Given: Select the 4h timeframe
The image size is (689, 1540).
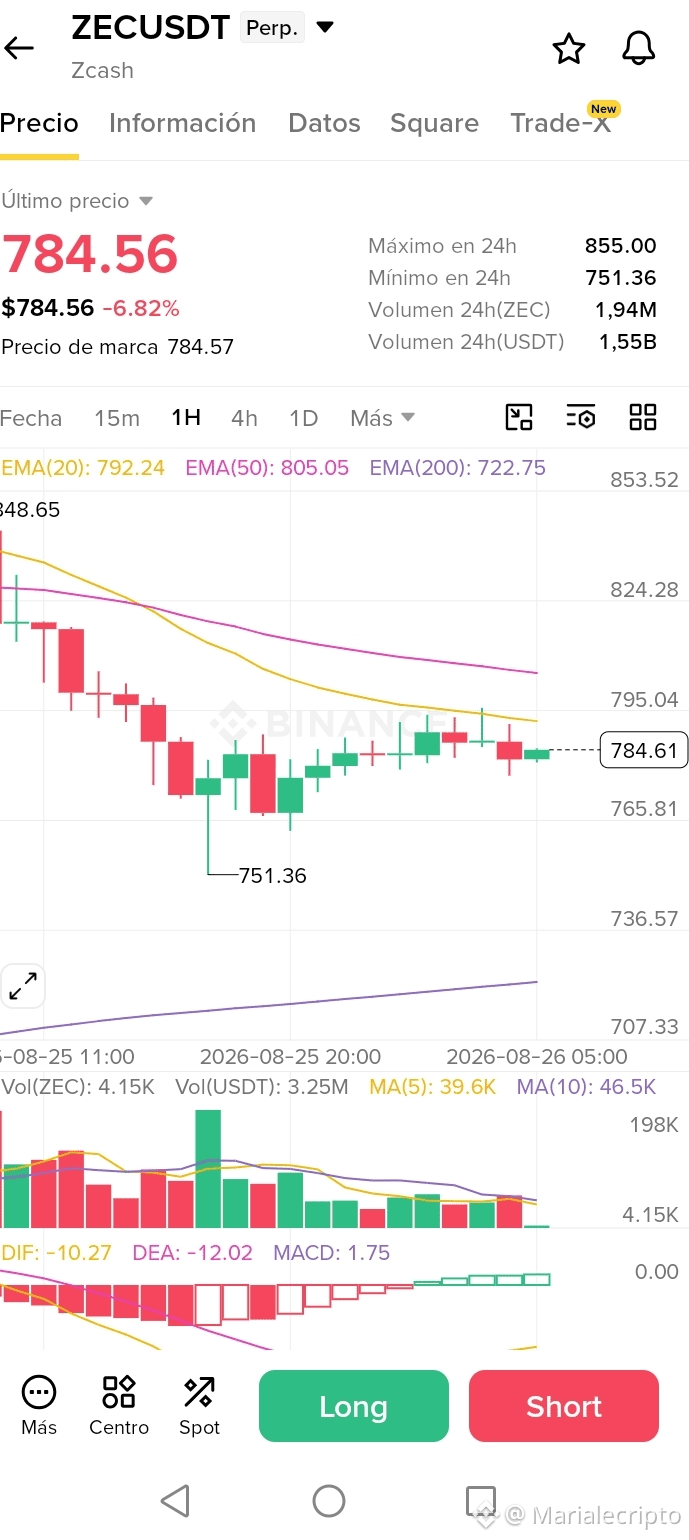Looking at the screenshot, I should 244,418.
